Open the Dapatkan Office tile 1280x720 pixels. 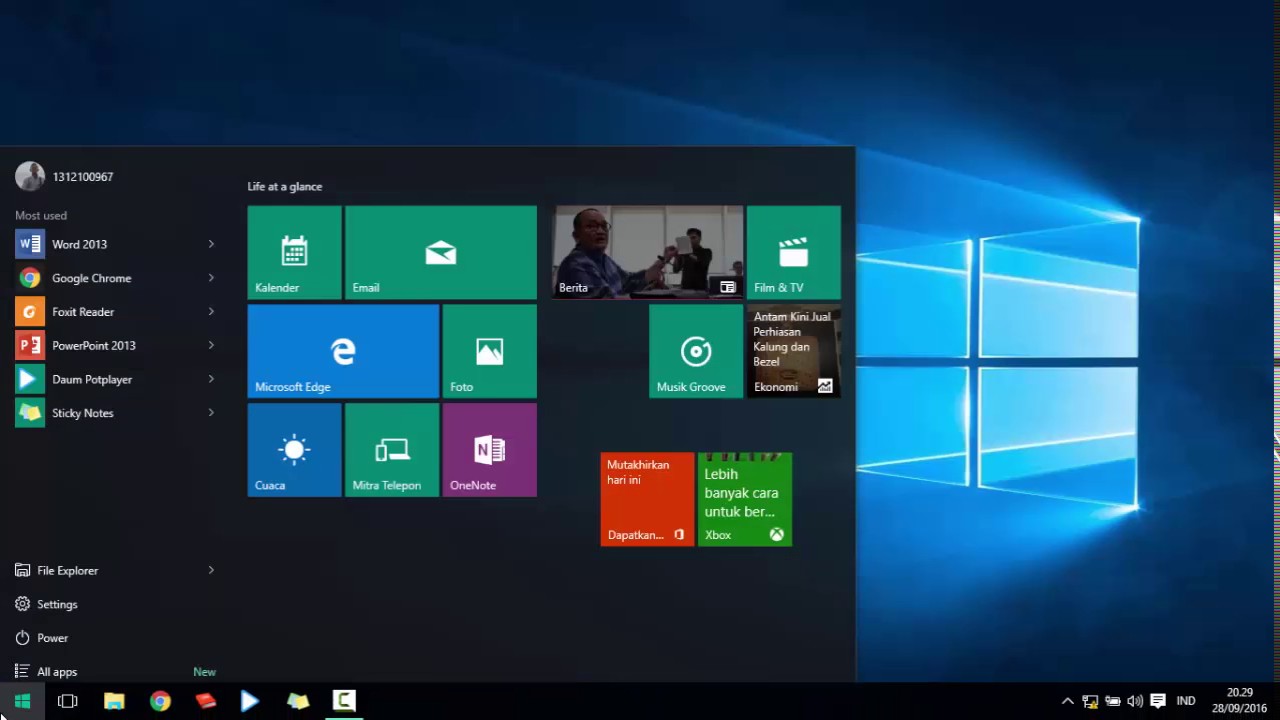click(x=647, y=499)
